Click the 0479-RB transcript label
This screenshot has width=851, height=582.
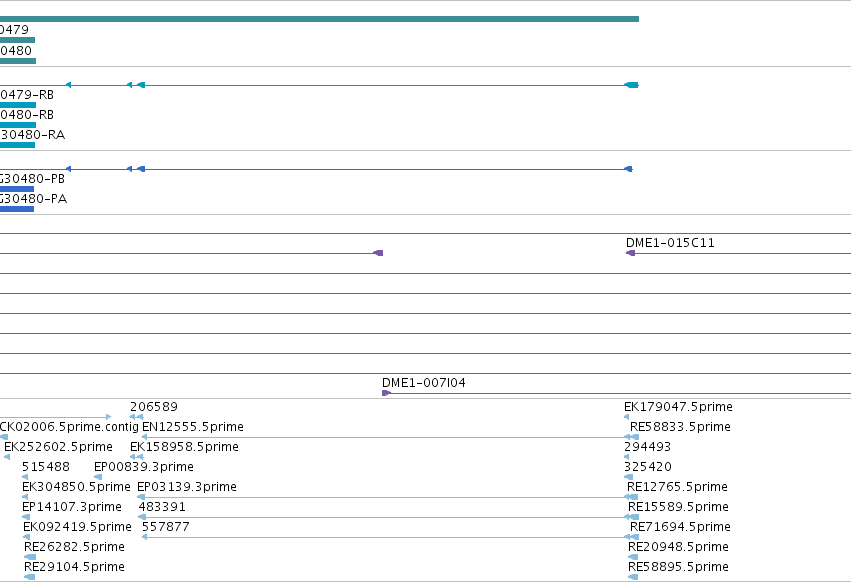point(27,95)
